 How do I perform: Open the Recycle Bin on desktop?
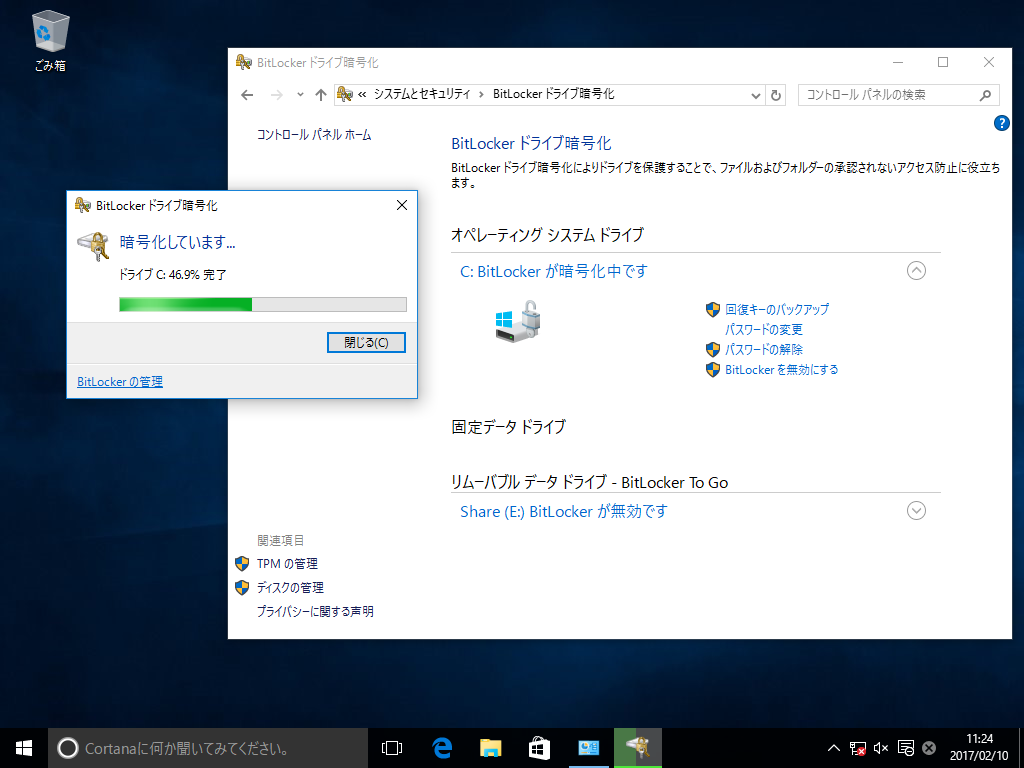[x=50, y=40]
